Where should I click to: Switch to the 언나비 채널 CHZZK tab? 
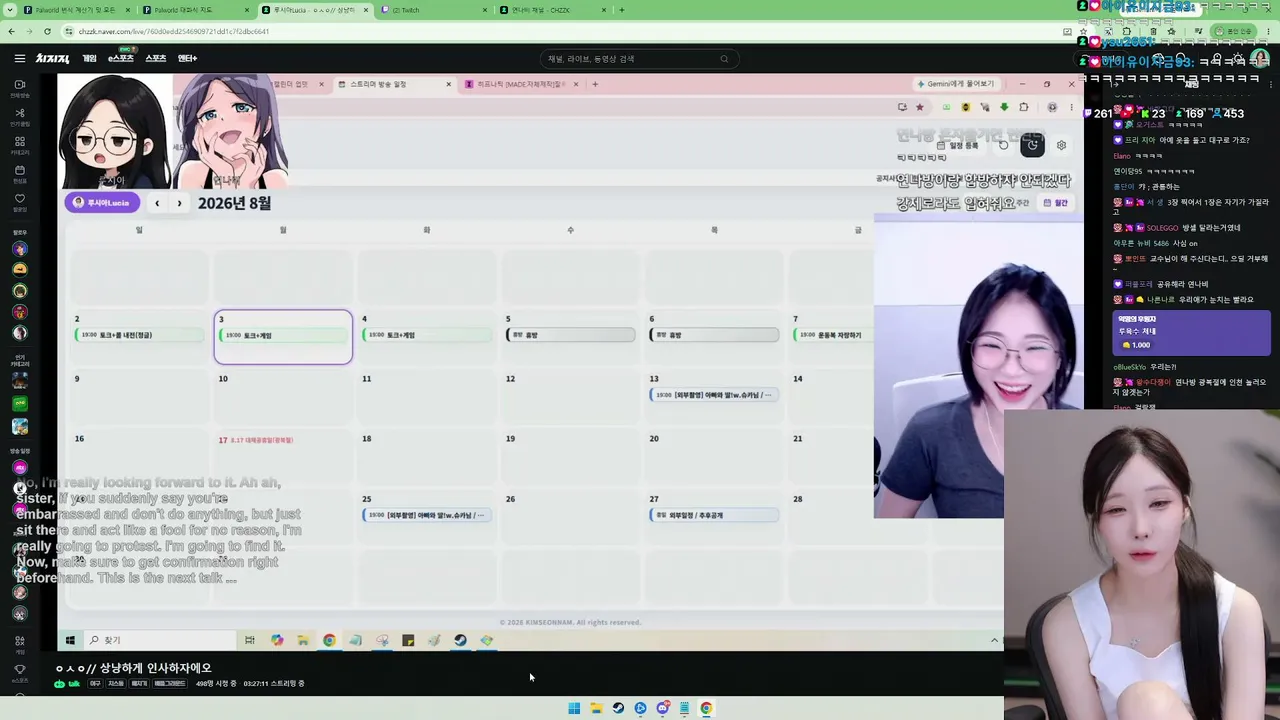pyautogui.click(x=552, y=10)
